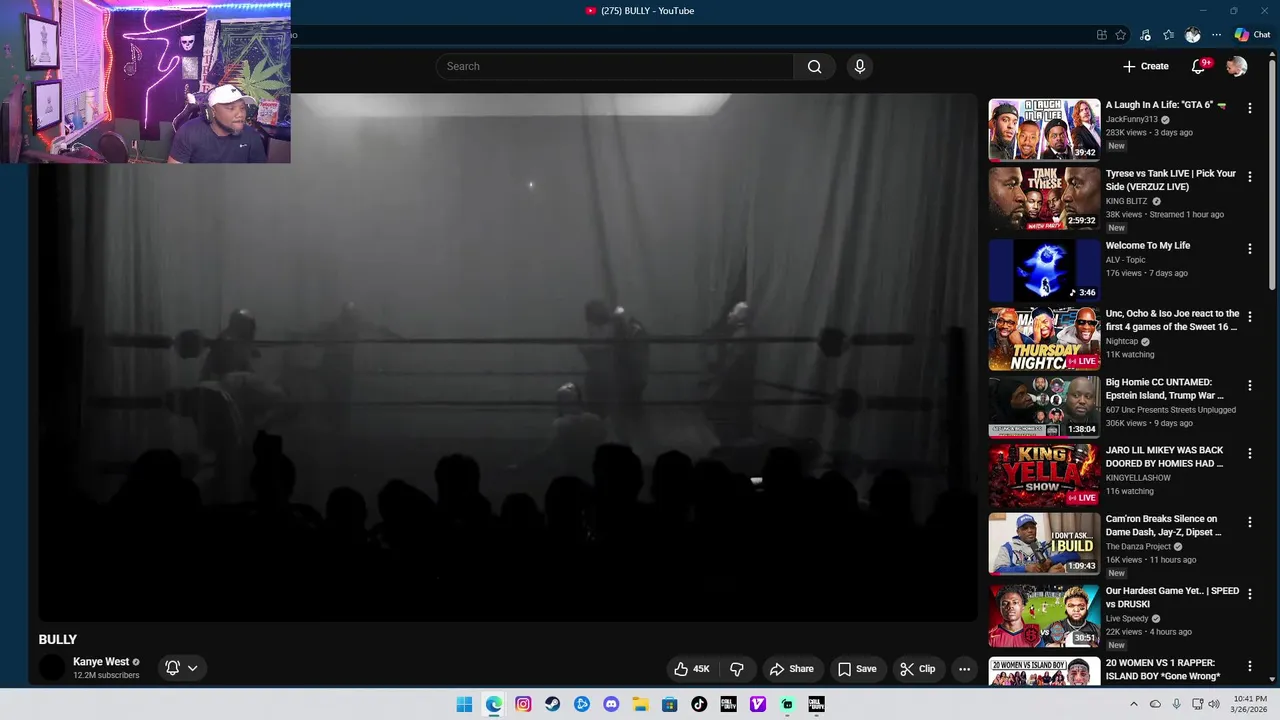Open options menu for Unc, Ocho & Iso Joe
Image resolution: width=1280 pixels, height=720 pixels.
click(x=1249, y=317)
